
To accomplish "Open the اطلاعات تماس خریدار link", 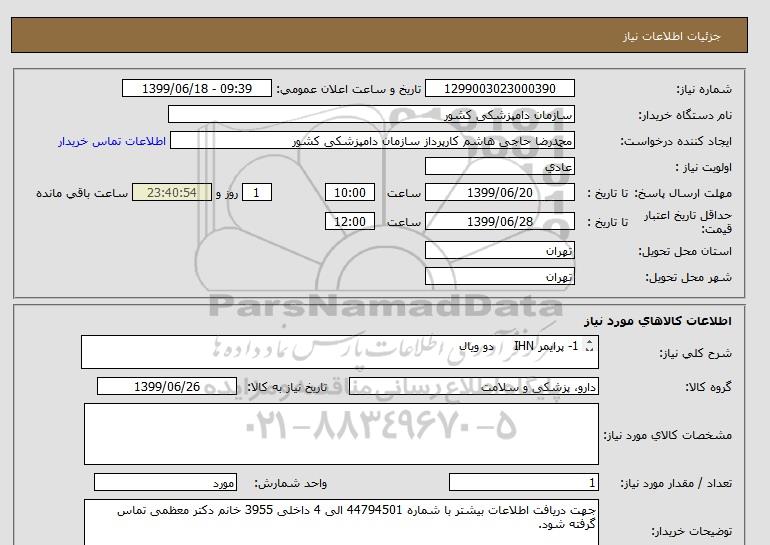I will 112,141.
